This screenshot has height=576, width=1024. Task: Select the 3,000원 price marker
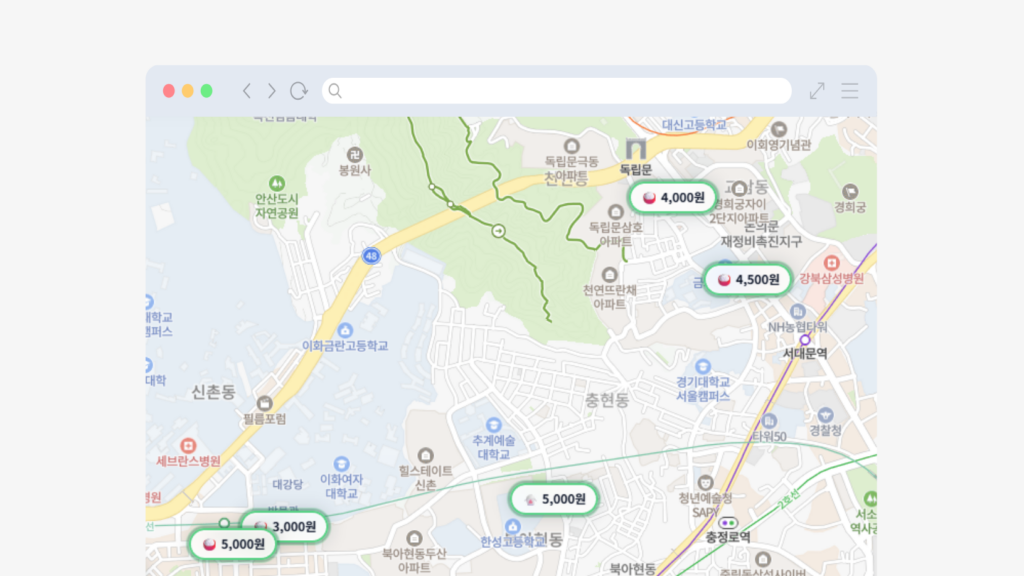coord(287,524)
